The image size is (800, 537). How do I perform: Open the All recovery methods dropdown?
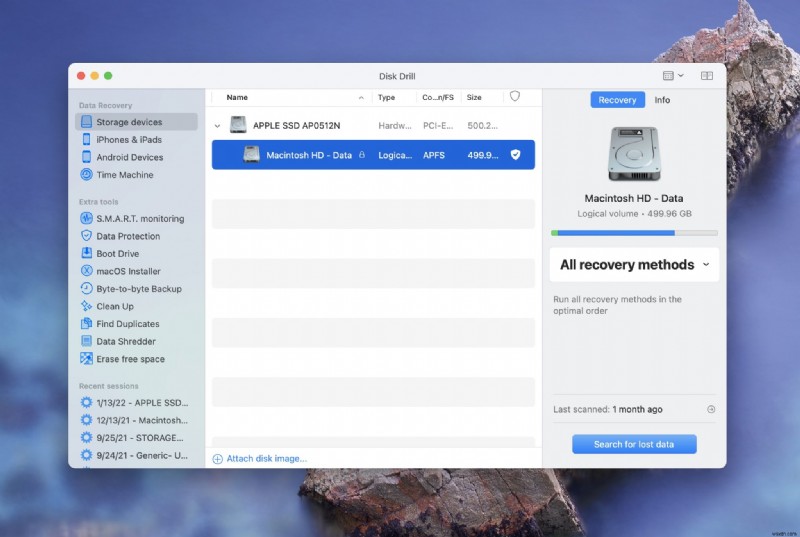tap(634, 265)
